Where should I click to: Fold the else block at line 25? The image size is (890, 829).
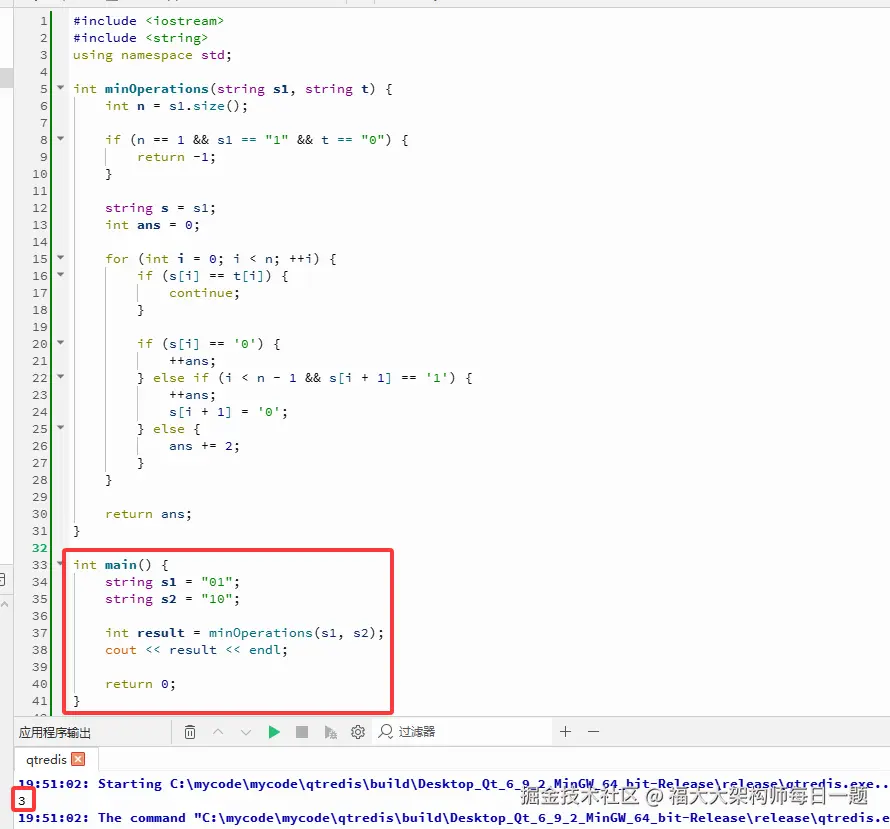(x=61, y=427)
